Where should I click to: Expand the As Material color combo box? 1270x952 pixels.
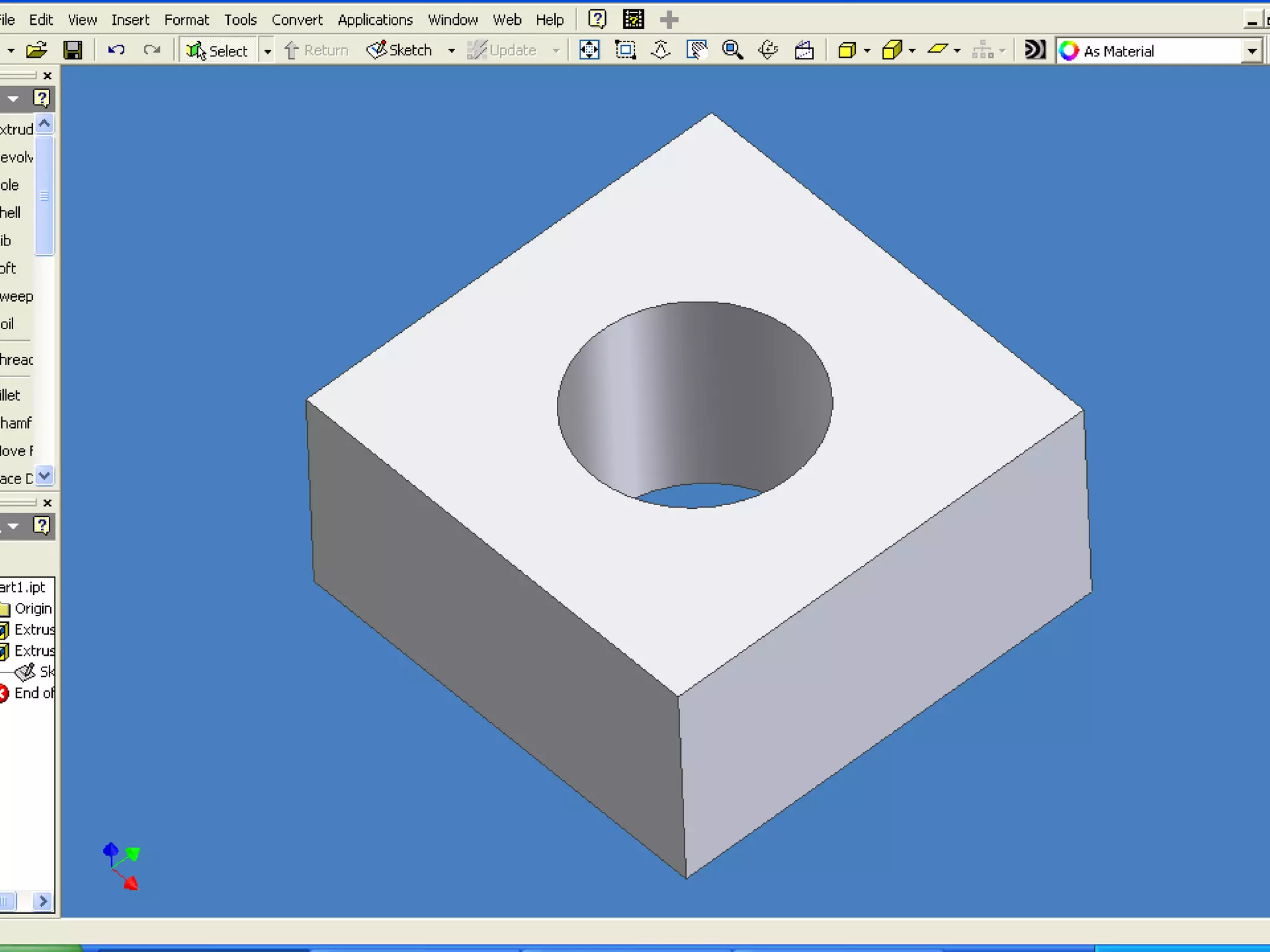[x=1252, y=51]
